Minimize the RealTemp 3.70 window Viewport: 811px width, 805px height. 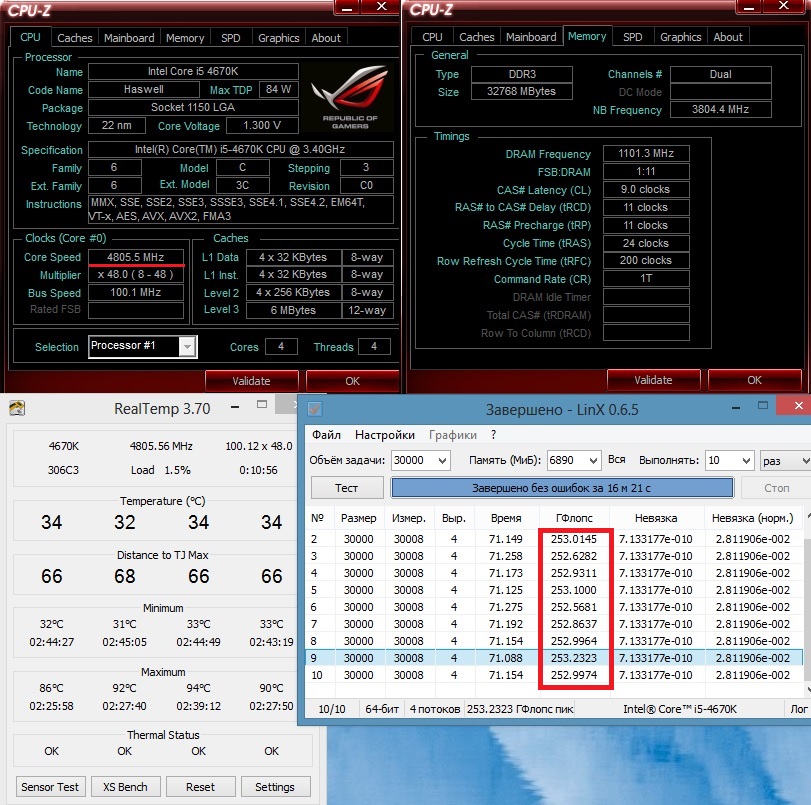click(235, 407)
